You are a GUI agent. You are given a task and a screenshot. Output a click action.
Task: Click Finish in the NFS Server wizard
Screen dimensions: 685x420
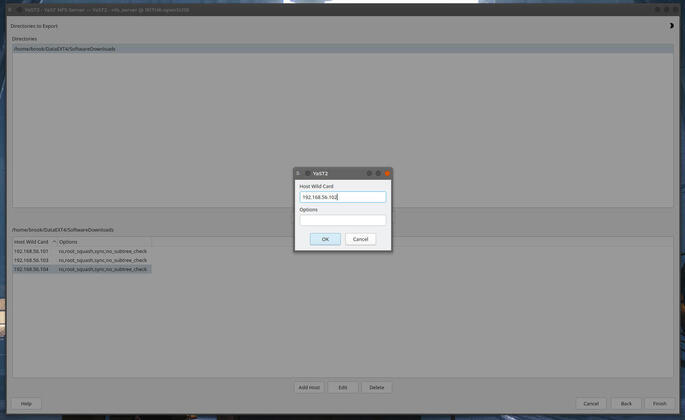tap(660, 403)
